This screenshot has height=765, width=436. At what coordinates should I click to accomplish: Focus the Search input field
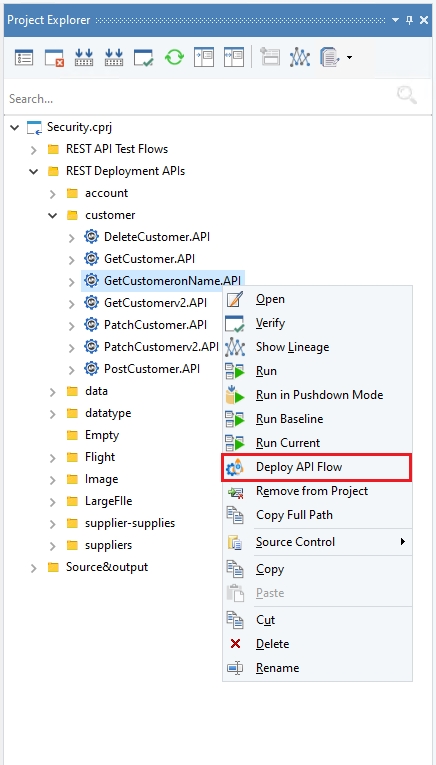coord(200,99)
